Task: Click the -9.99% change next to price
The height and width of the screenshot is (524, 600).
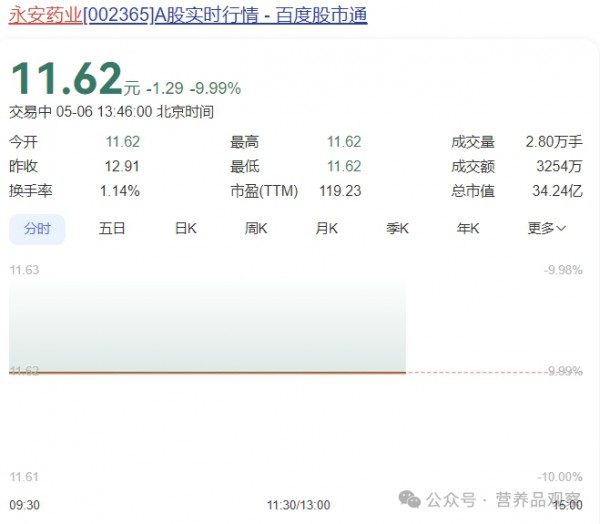Action: (x=216, y=88)
